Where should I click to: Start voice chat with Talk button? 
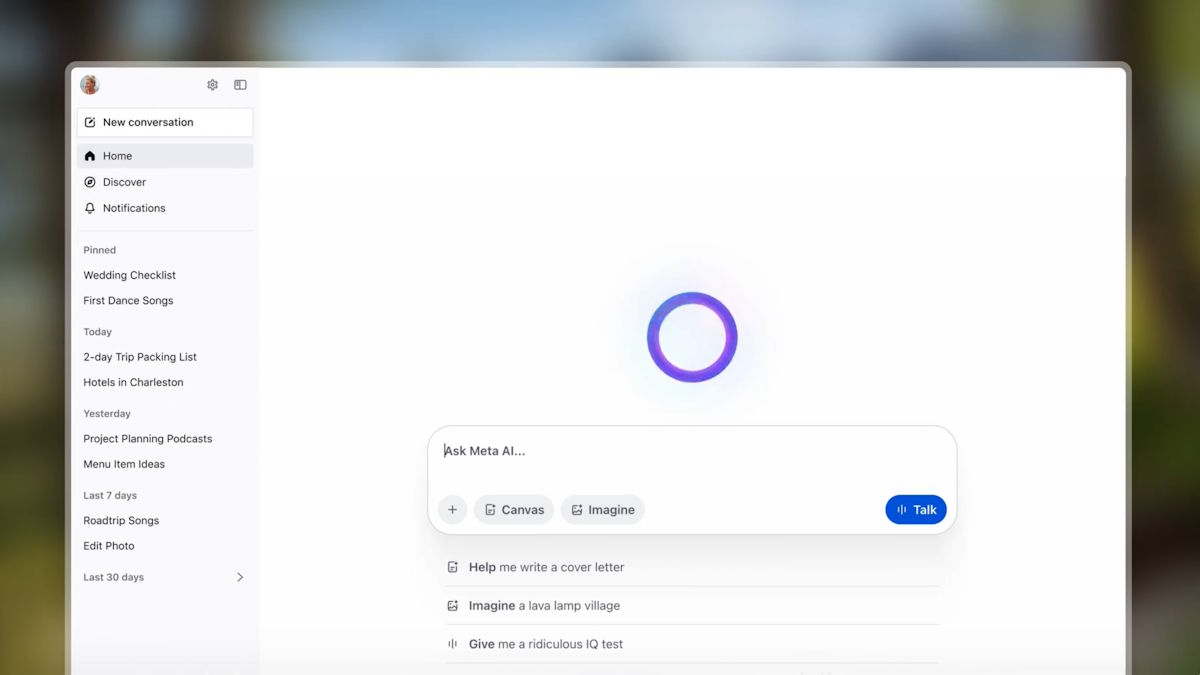[x=916, y=510]
